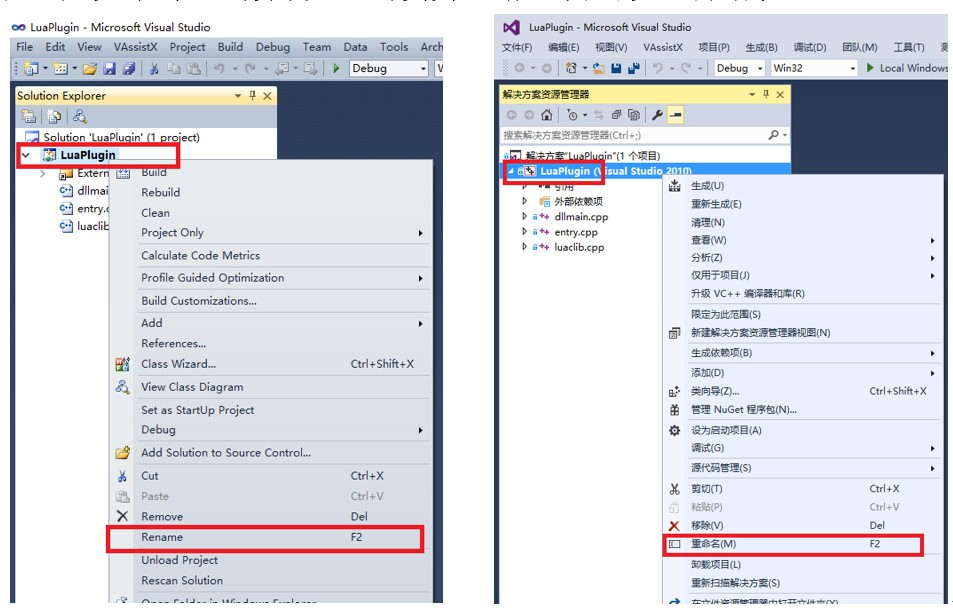Toggle pin on English Solution Explorer panel
This screenshot has height=614, width=953.
253,95
